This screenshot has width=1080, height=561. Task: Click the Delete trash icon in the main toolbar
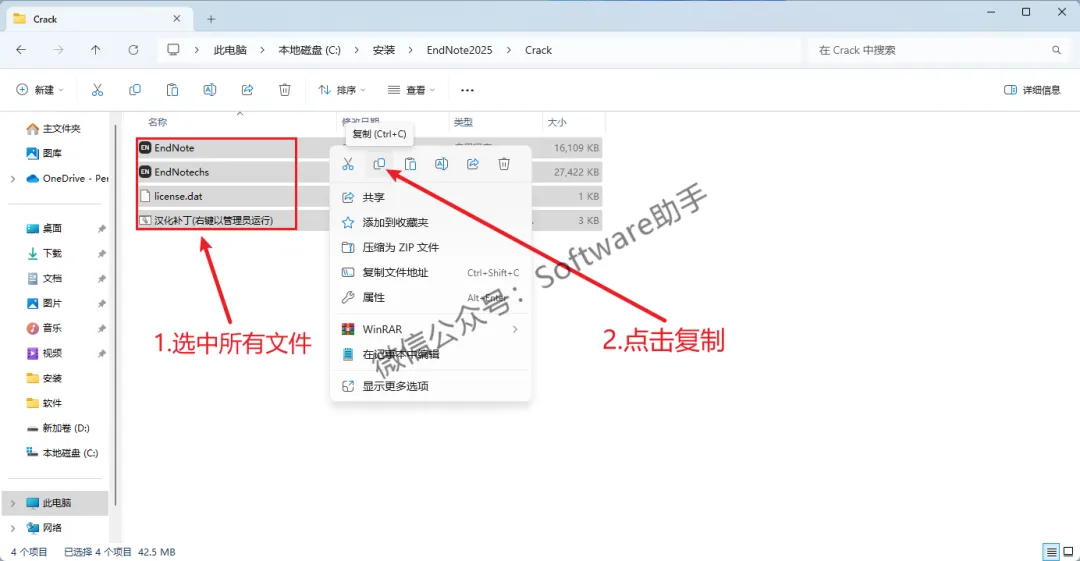[284, 90]
